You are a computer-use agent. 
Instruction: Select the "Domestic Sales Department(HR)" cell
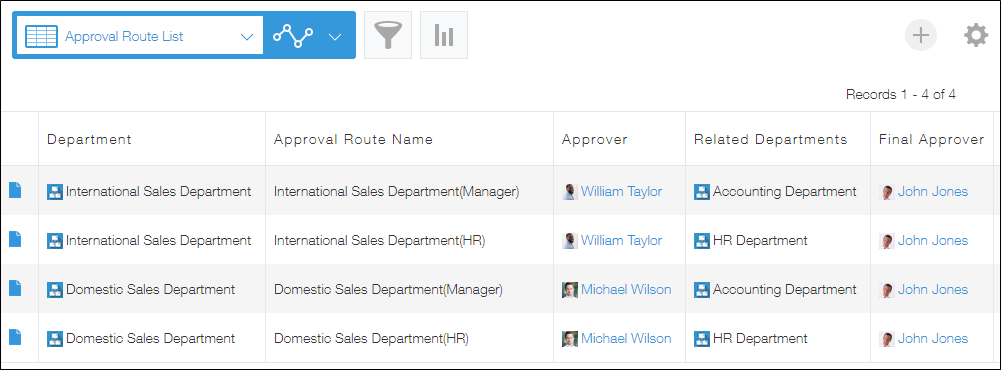click(x=410, y=338)
